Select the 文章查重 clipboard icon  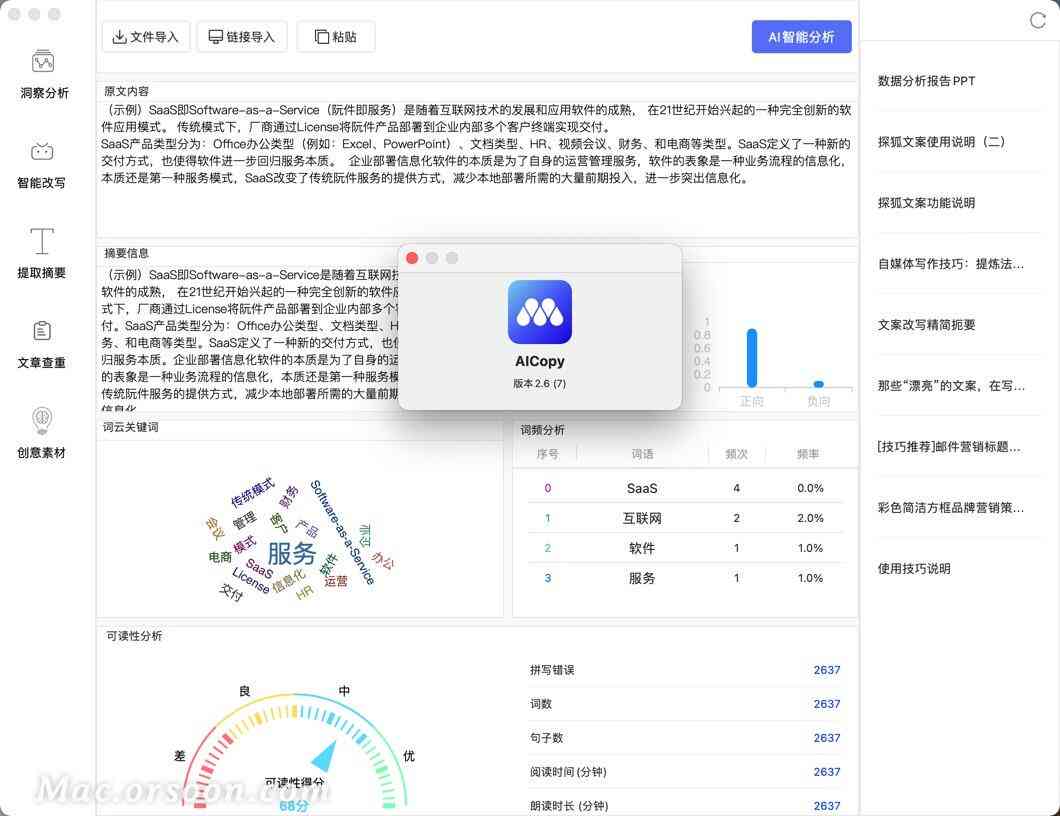pyautogui.click(x=42, y=331)
